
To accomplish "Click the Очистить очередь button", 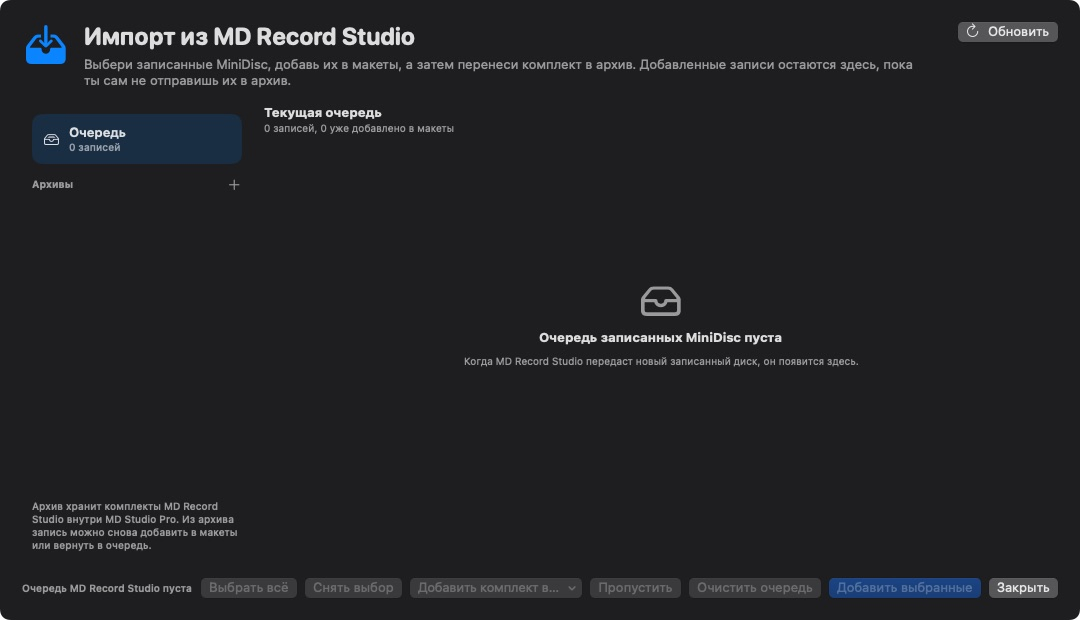I will click(x=755, y=588).
